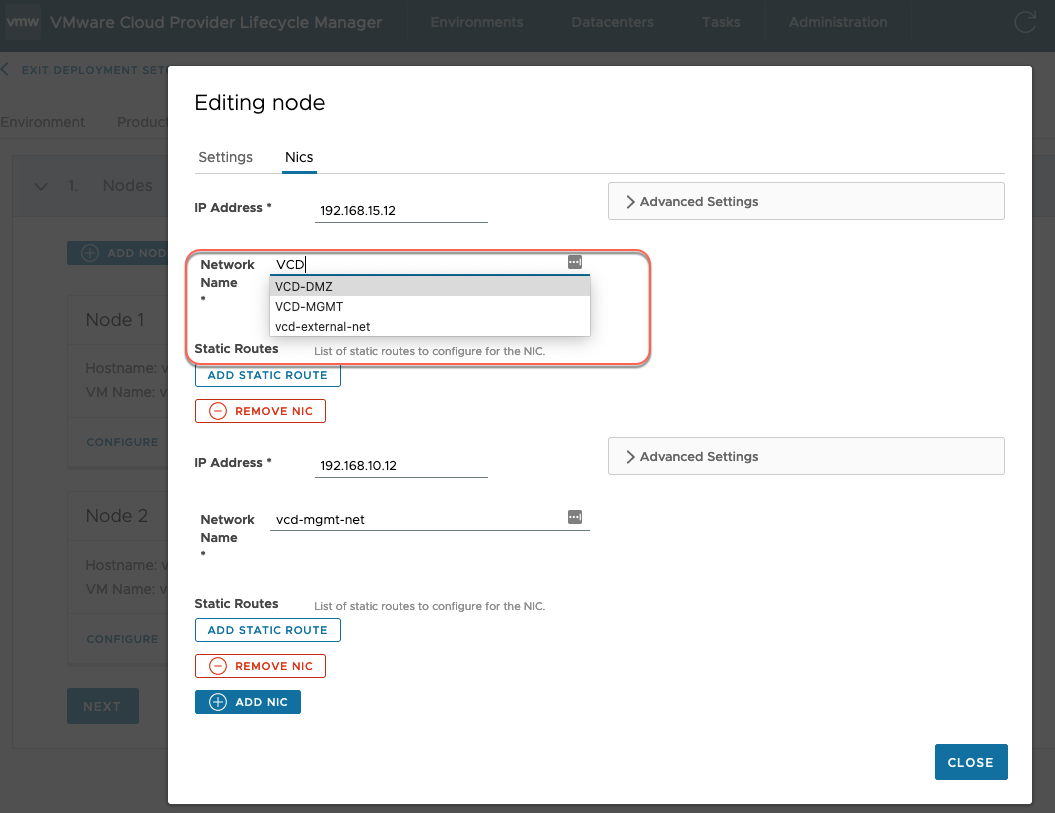1055x813 pixels.
Task: Click ellipsis icon in VCD network field
Action: point(575,262)
